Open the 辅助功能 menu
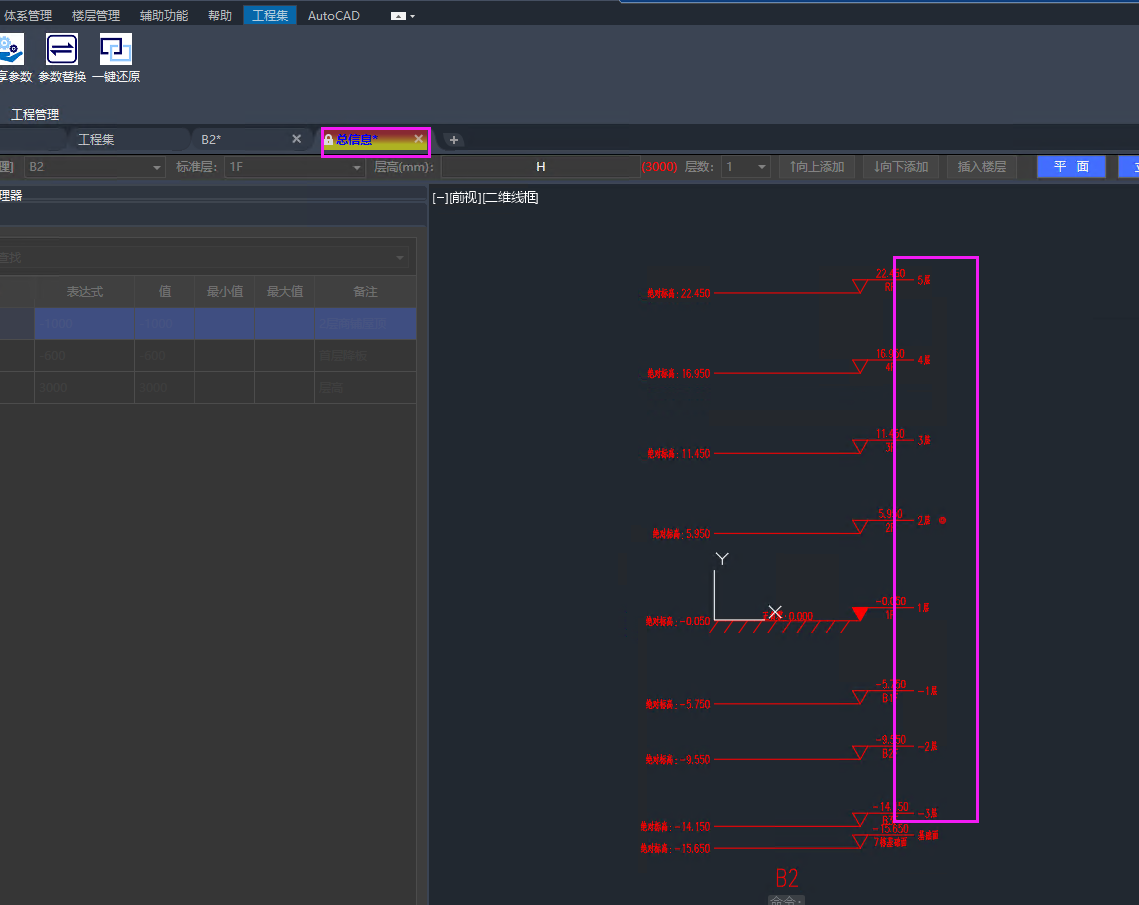This screenshot has width=1139, height=905. coord(164,16)
